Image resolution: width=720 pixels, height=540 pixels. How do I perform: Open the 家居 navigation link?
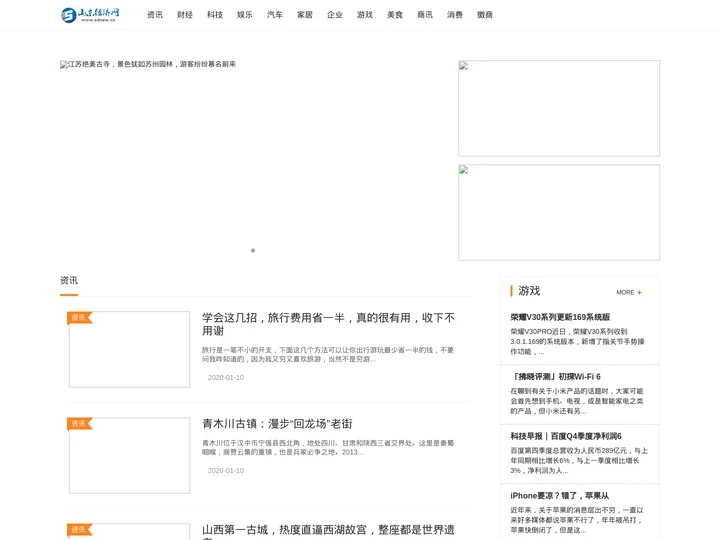click(x=305, y=15)
